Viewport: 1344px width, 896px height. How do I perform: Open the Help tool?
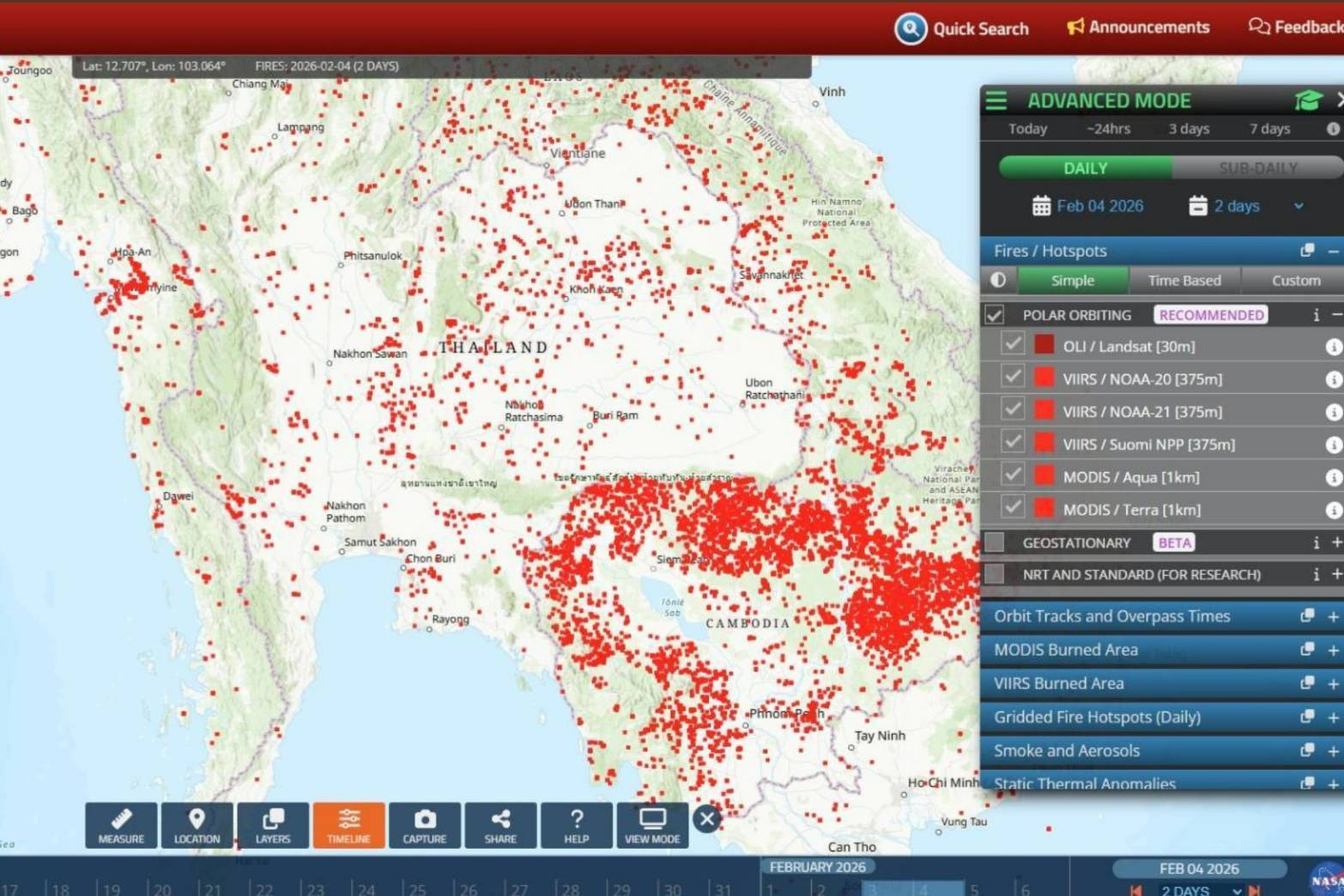[576, 826]
